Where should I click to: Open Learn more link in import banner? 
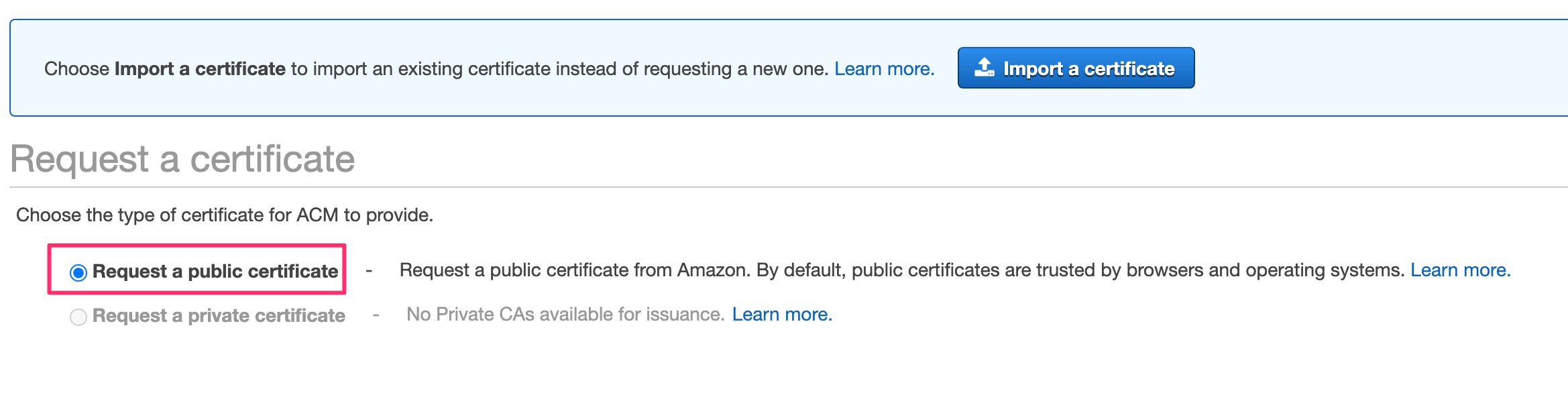pyautogui.click(x=884, y=69)
